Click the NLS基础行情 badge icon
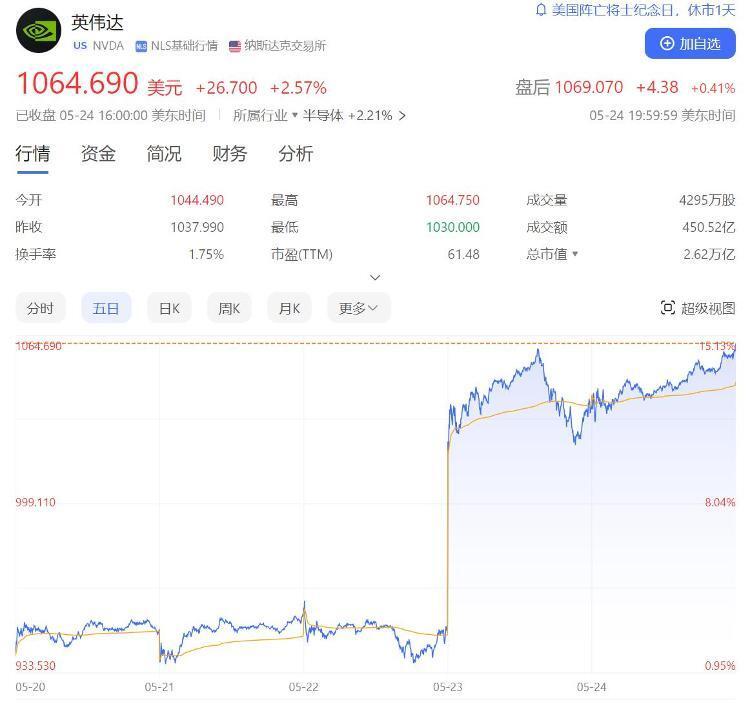 pyautogui.click(x=141, y=46)
